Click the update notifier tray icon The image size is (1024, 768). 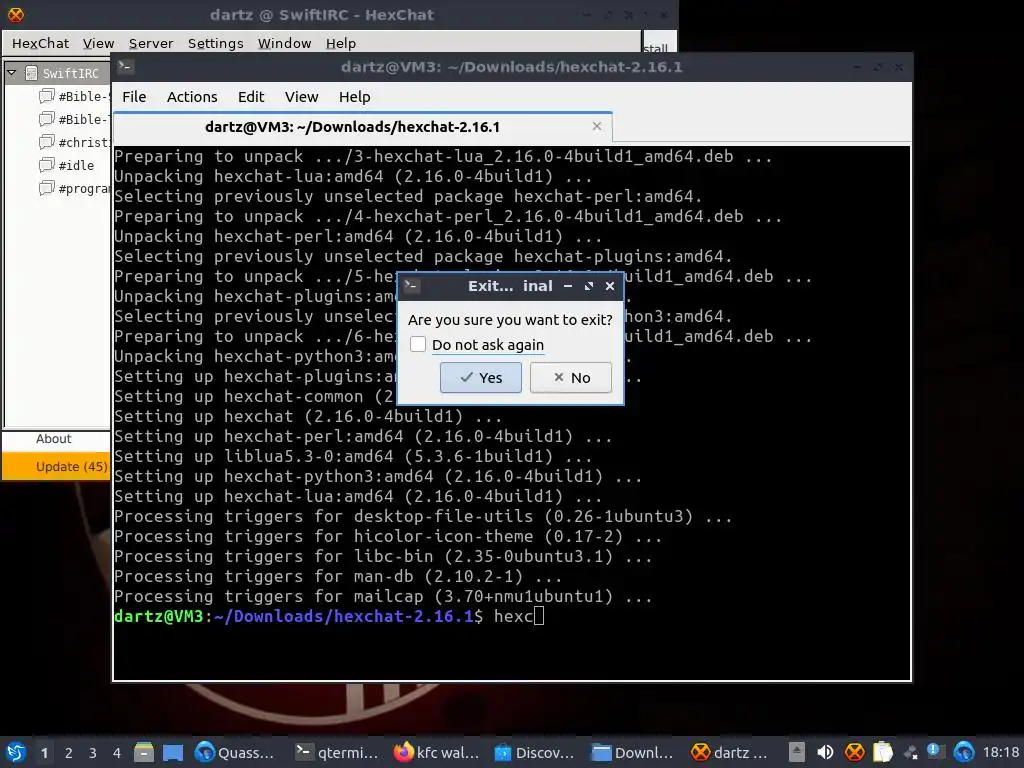pos(936,752)
